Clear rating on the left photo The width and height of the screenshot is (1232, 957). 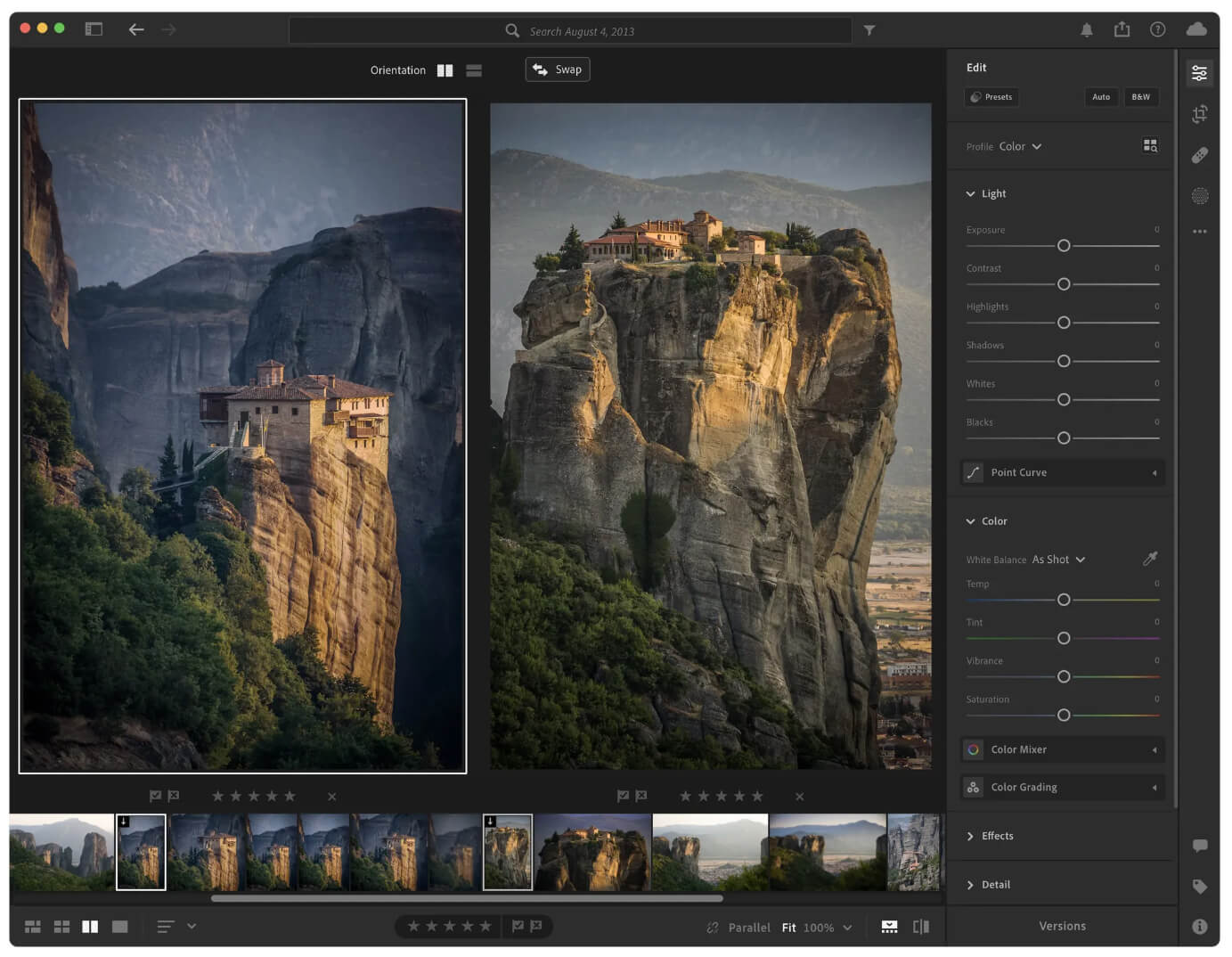[x=331, y=797]
